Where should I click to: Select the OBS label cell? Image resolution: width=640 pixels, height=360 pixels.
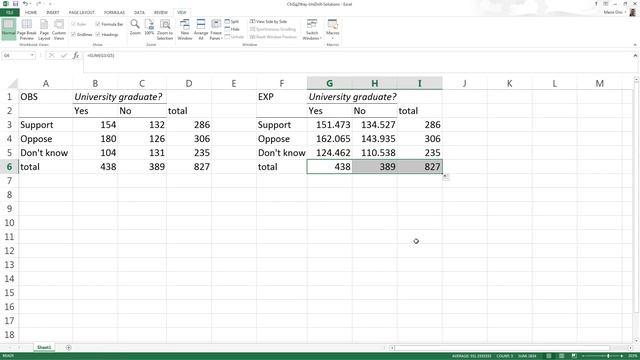click(46, 97)
